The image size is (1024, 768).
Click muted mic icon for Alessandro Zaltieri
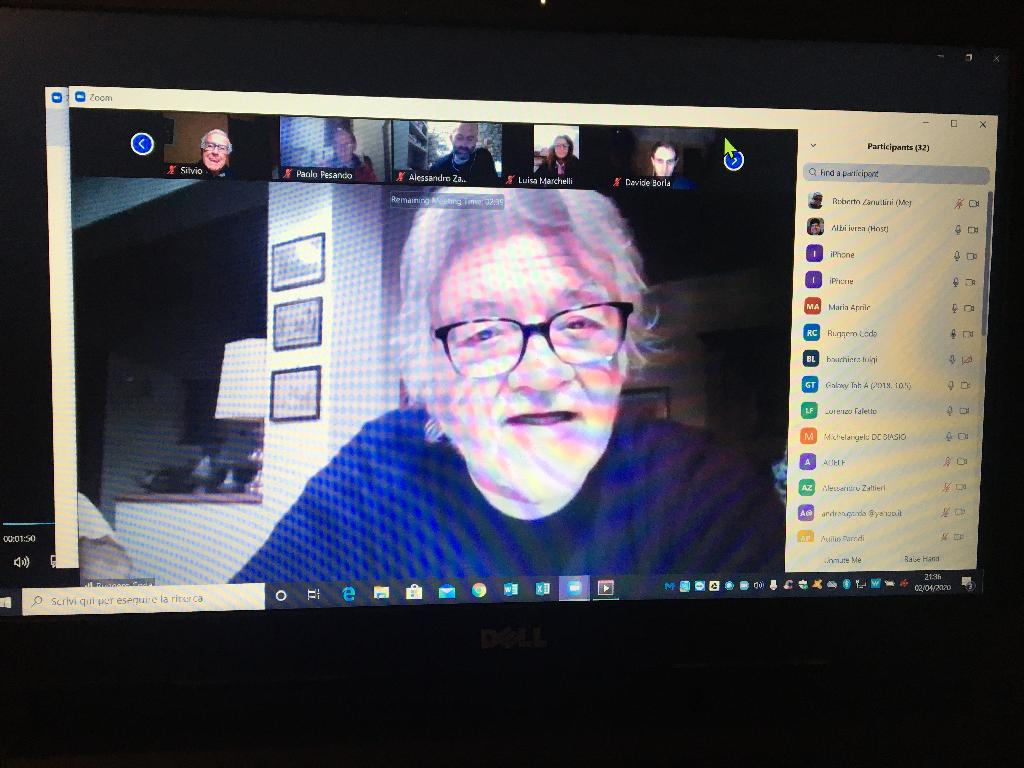(x=946, y=487)
